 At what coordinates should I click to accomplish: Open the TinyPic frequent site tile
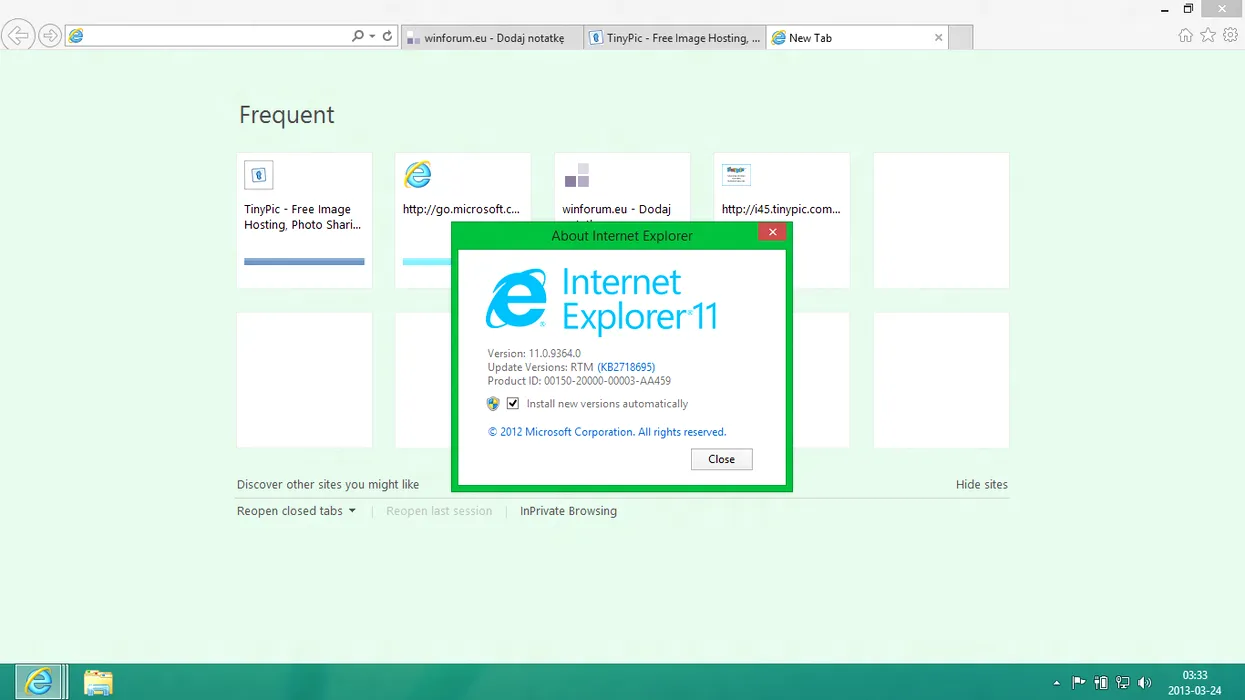tap(304, 221)
